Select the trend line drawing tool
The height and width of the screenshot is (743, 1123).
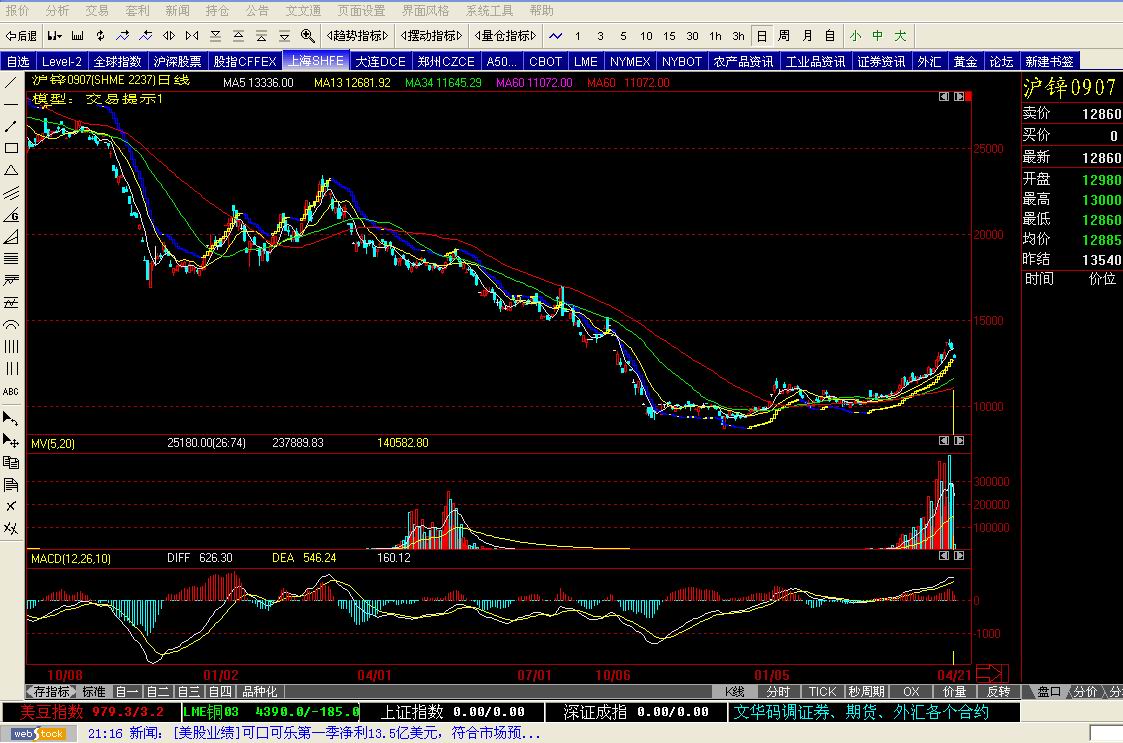pyautogui.click(x=11, y=82)
